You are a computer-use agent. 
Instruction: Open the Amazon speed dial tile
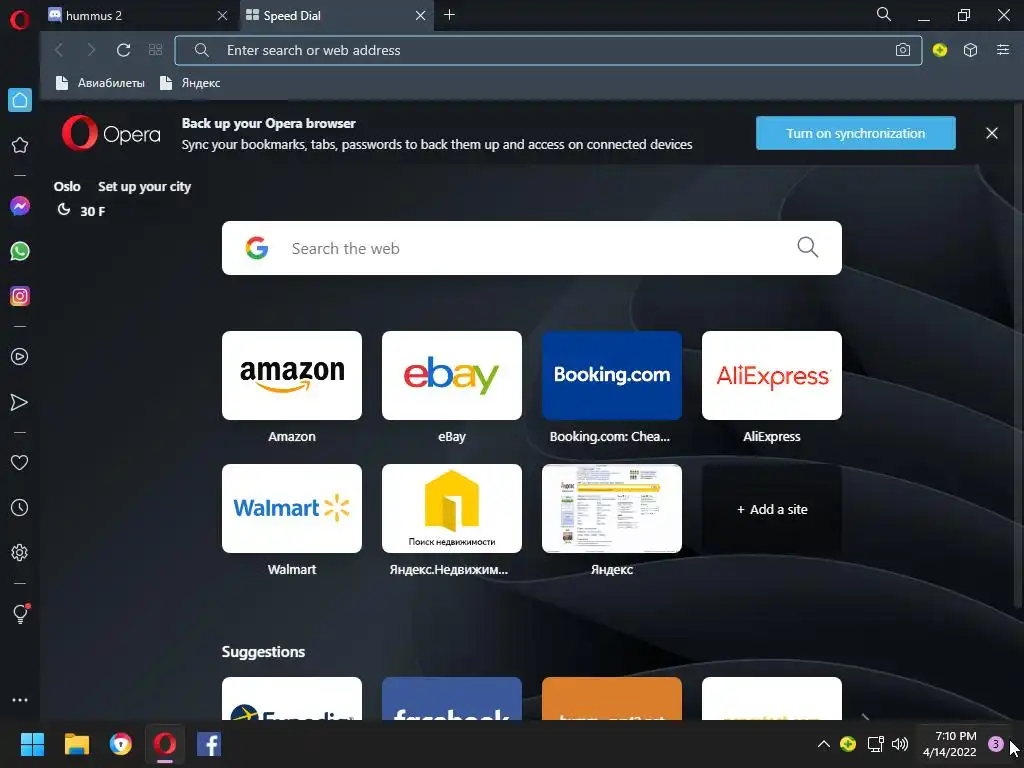click(292, 376)
